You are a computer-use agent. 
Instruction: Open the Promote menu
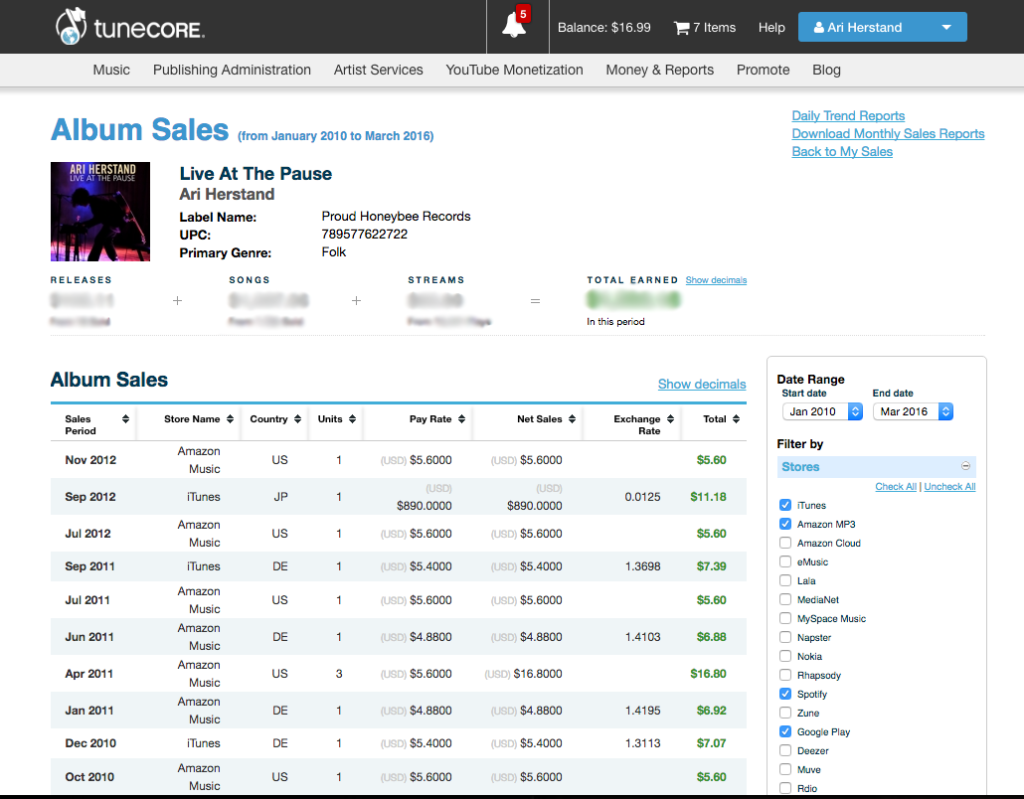(x=763, y=70)
